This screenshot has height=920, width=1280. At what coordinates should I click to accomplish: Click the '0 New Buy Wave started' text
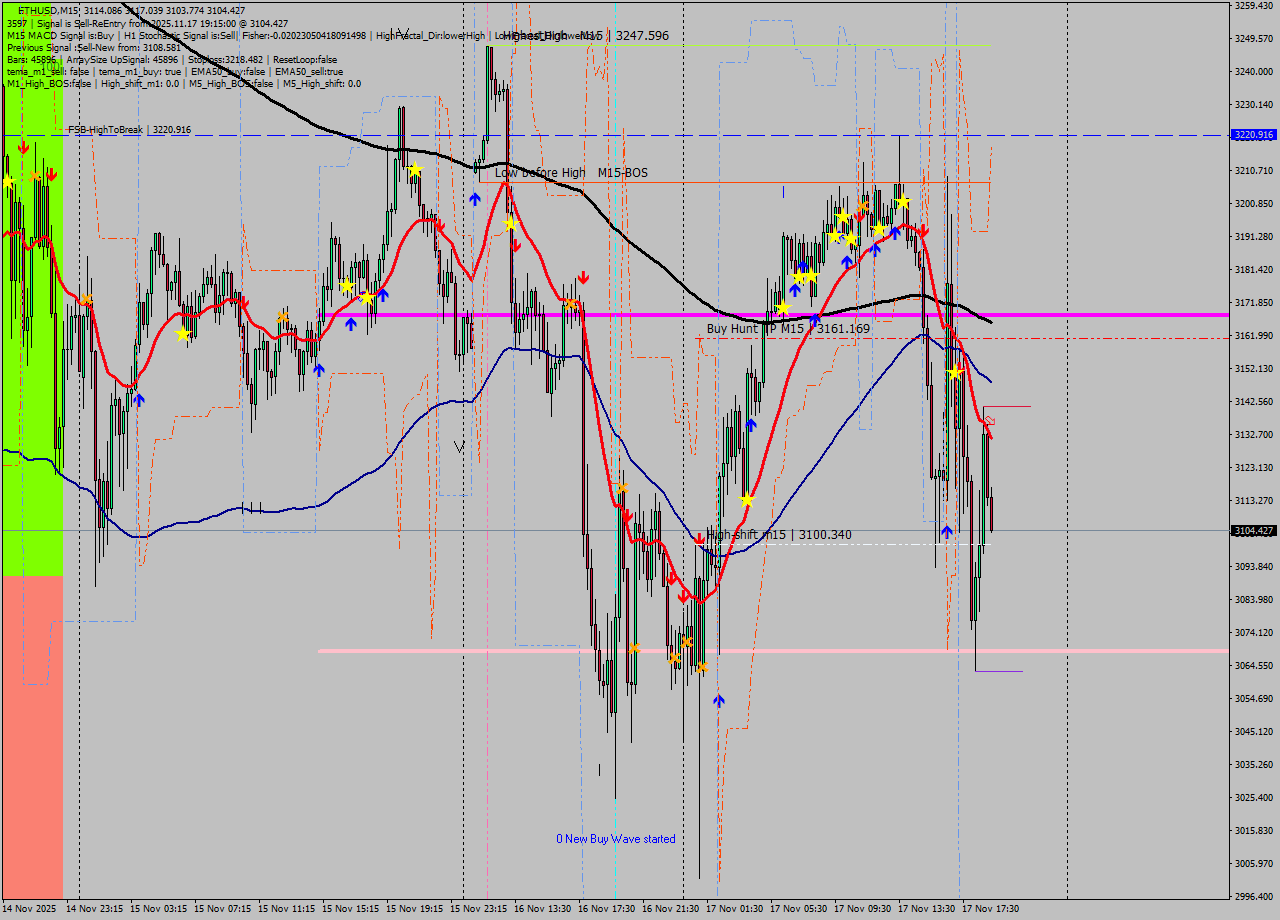pos(615,839)
